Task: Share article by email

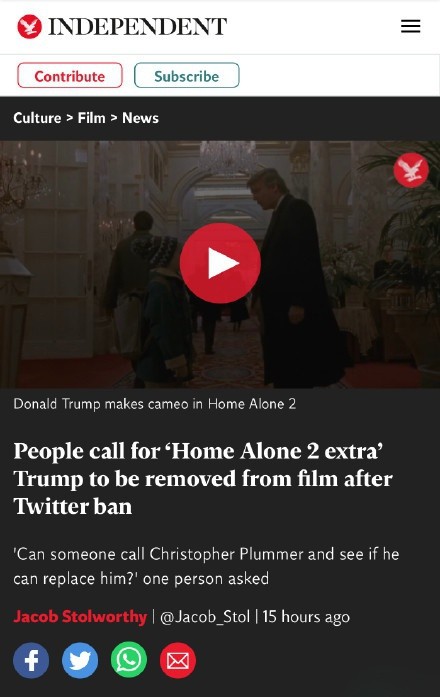Action: pos(178,661)
